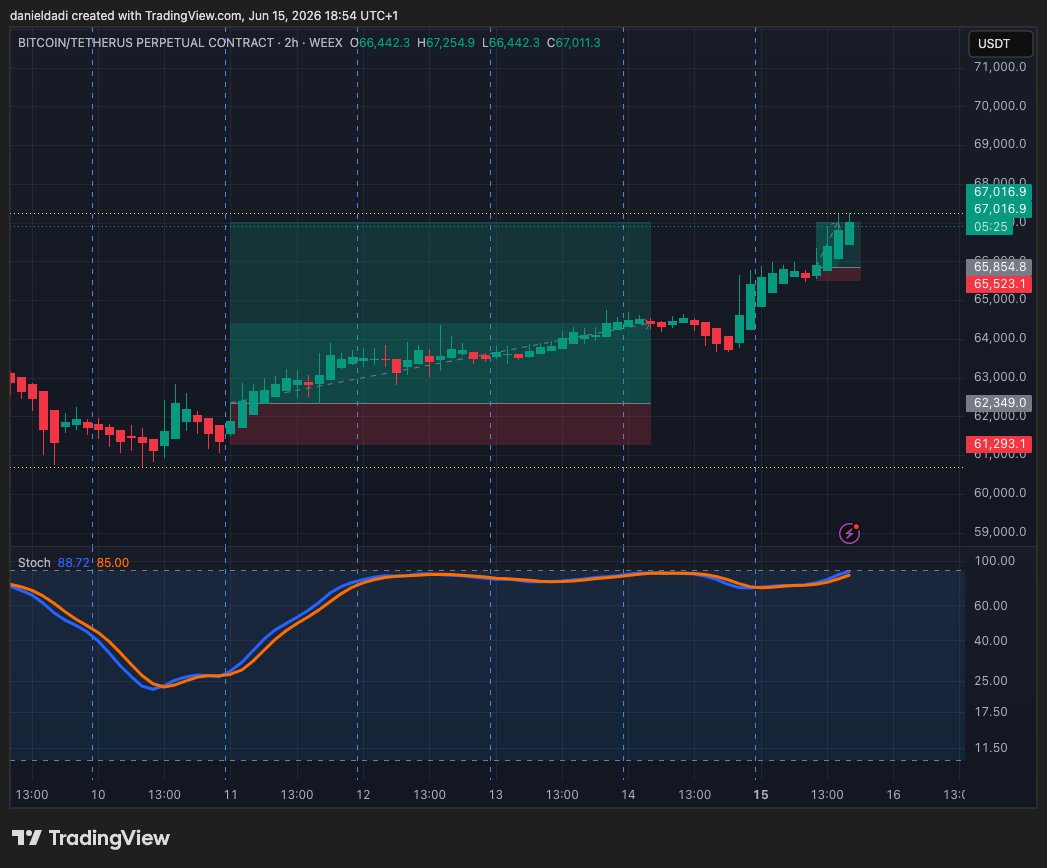Image resolution: width=1047 pixels, height=868 pixels.
Task: Click the Stoch orange value 85.00
Action: [x=112, y=563]
